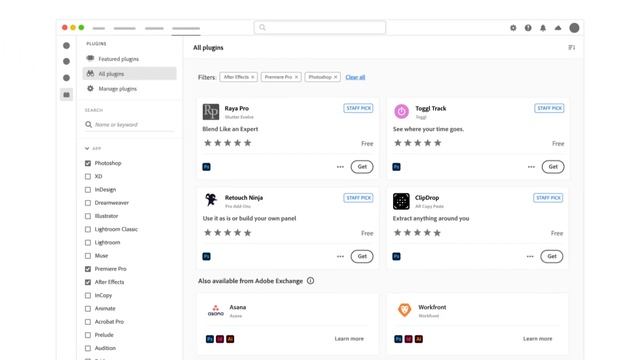
Task: Check the Dreamweaver app filter
Action: coord(88,203)
